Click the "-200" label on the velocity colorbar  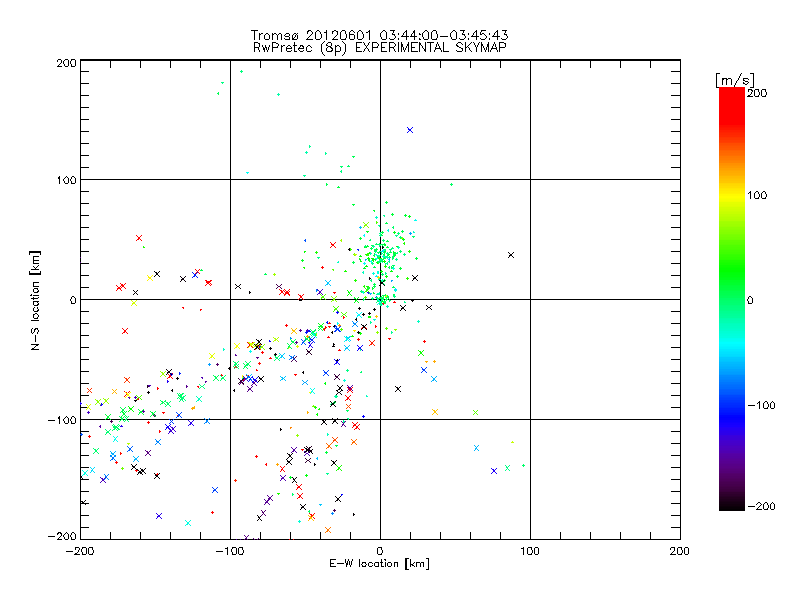(761, 506)
